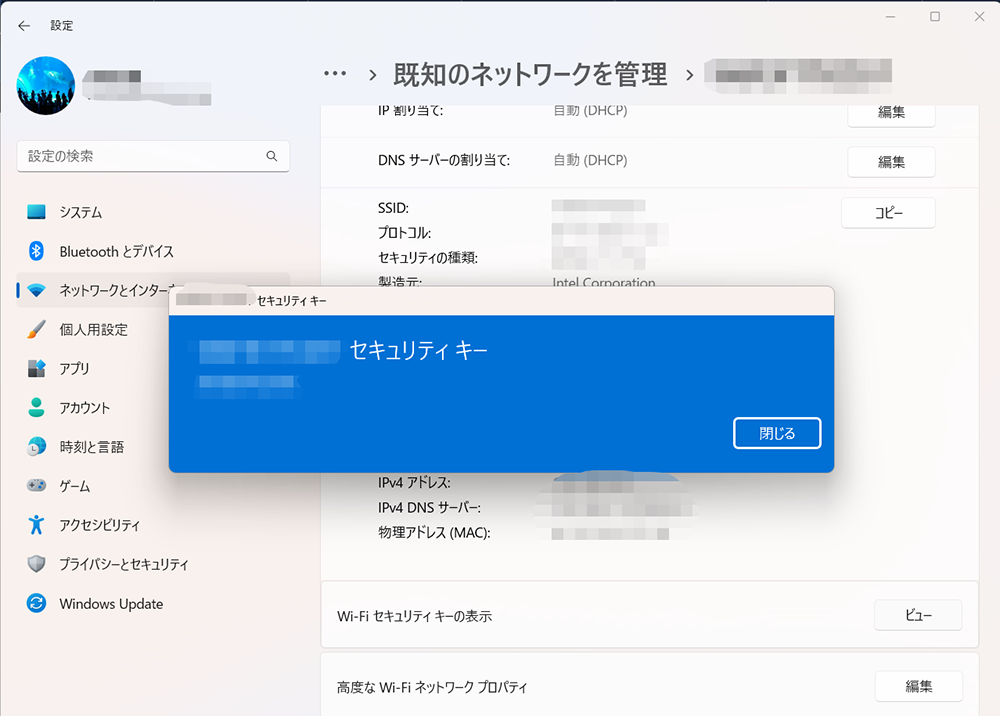Open the アクセシビリティ figure icon
The height and width of the screenshot is (716, 1000).
click(37, 525)
